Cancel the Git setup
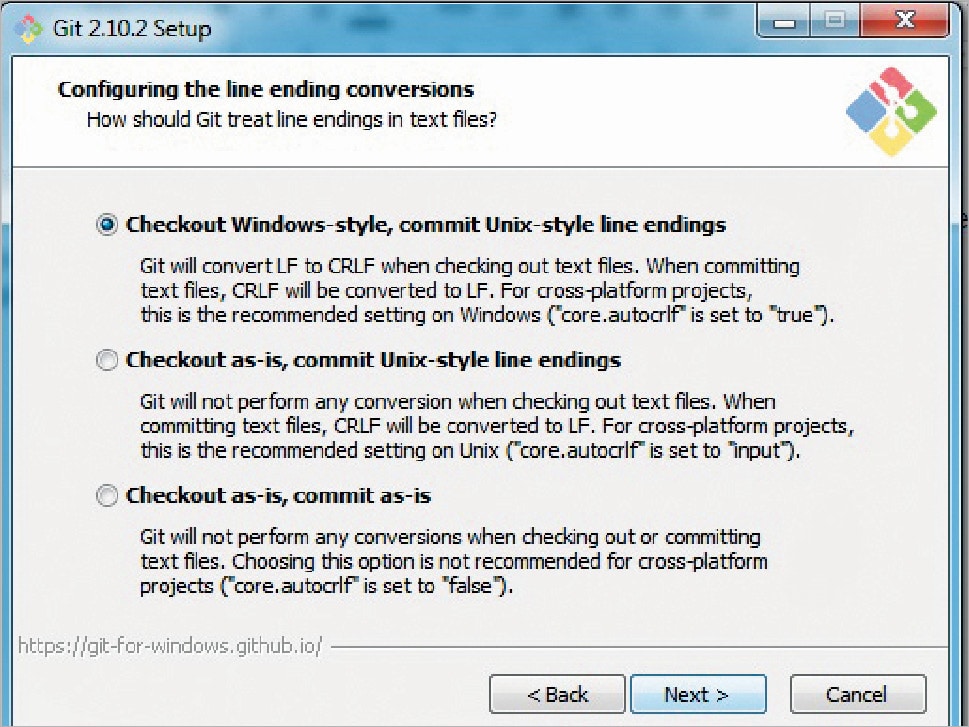Viewport: 969px width, 727px height. pos(857,694)
